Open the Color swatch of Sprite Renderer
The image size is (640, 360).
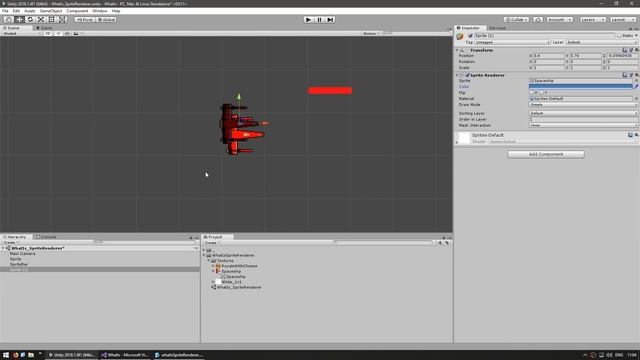pos(580,87)
